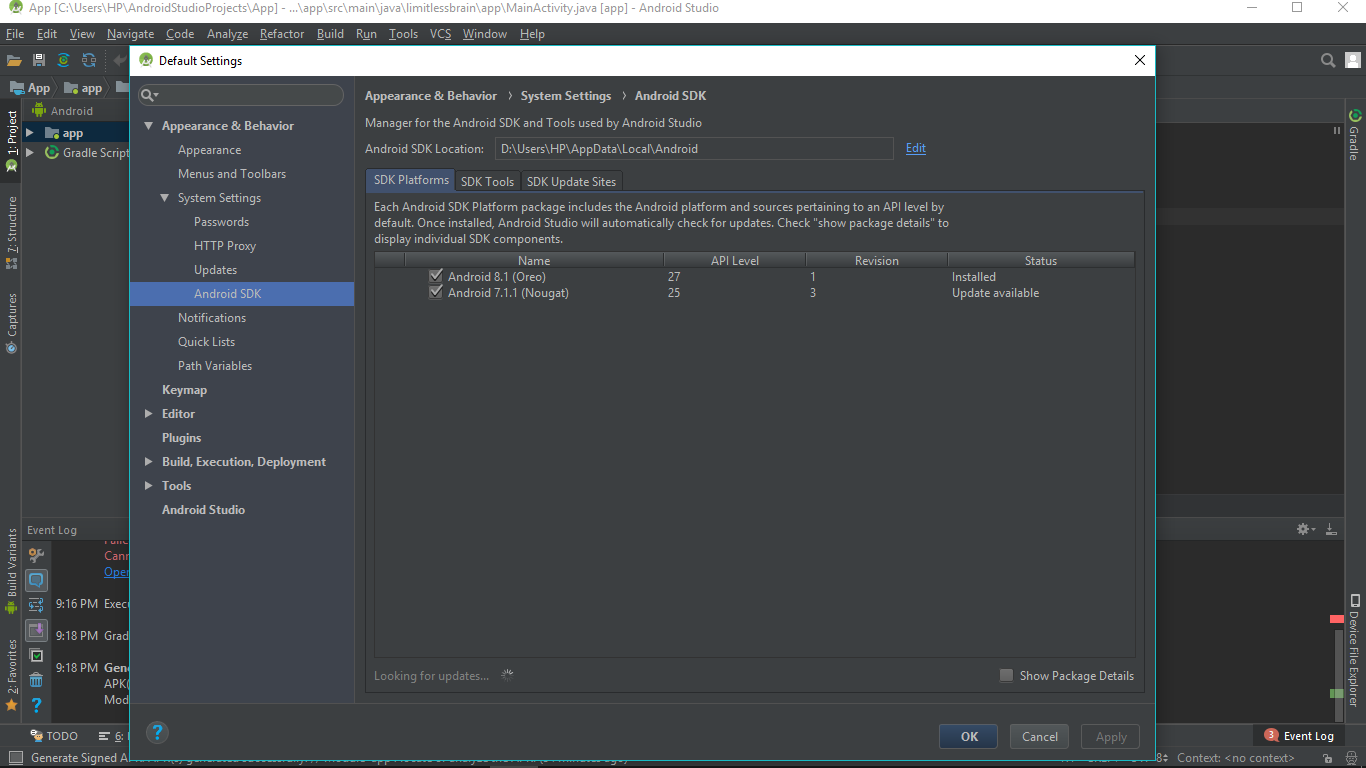
Task: Clear Event Log with trash icon
Action: click(36, 680)
